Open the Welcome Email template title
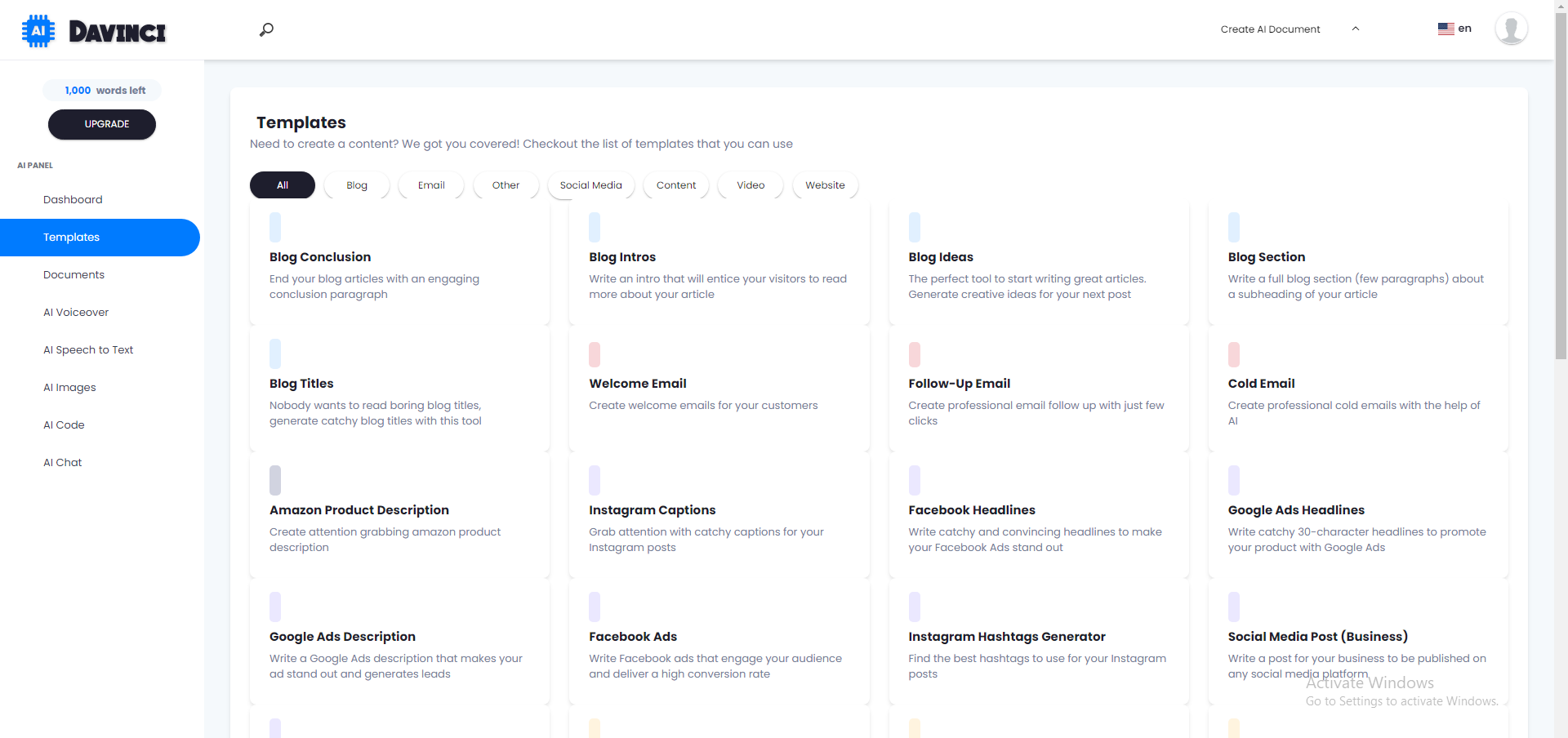Viewport: 1568px width, 738px height. [638, 384]
